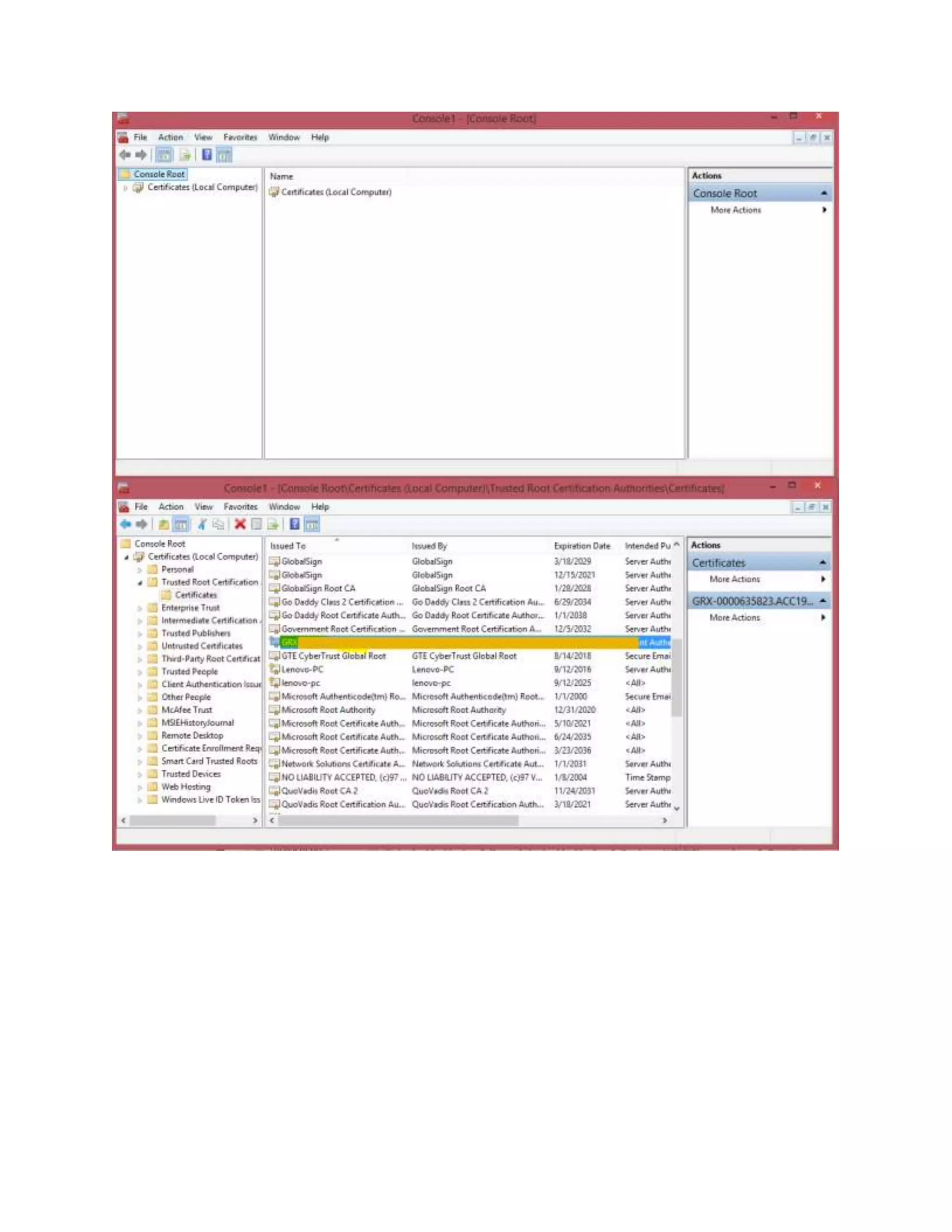
Task: Click More Actions under Certificates pane
Action: click(734, 579)
